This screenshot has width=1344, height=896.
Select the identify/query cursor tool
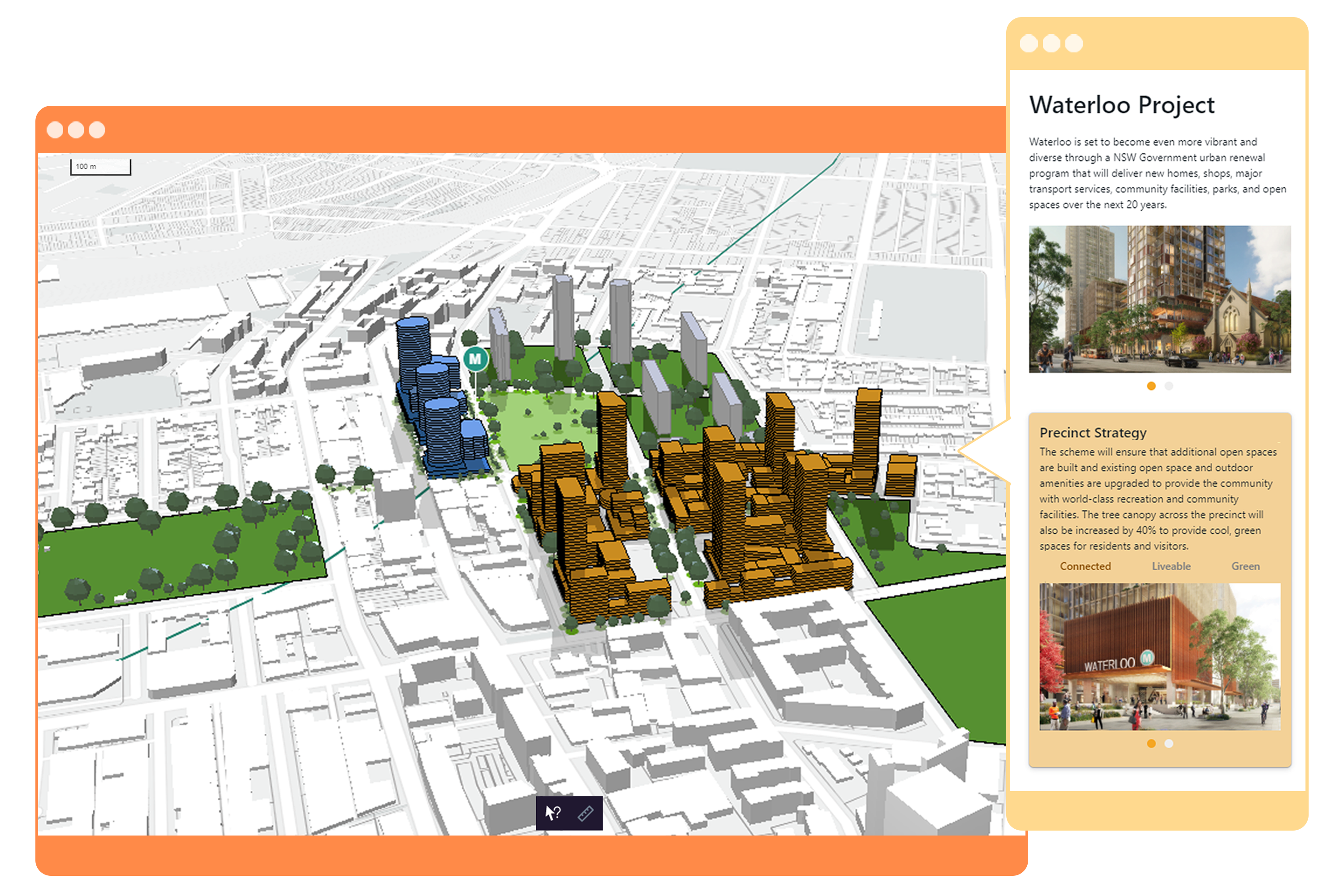[552, 813]
